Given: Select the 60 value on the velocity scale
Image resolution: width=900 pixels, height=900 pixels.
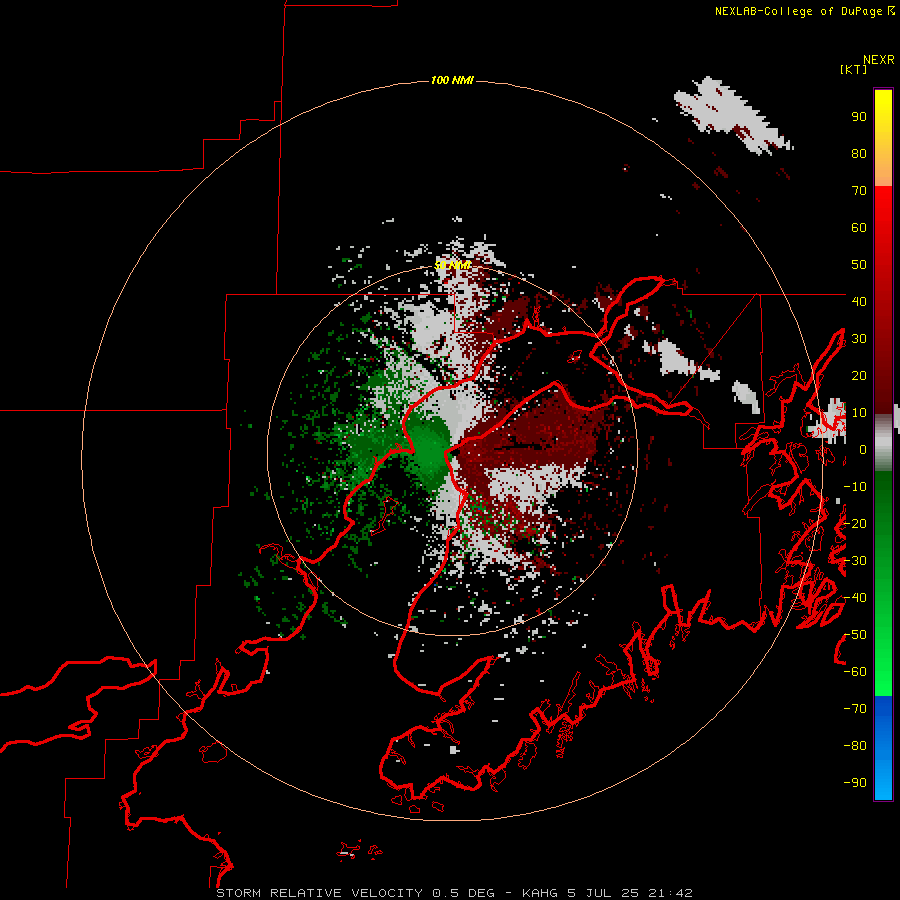Looking at the screenshot, I should click(x=859, y=228).
